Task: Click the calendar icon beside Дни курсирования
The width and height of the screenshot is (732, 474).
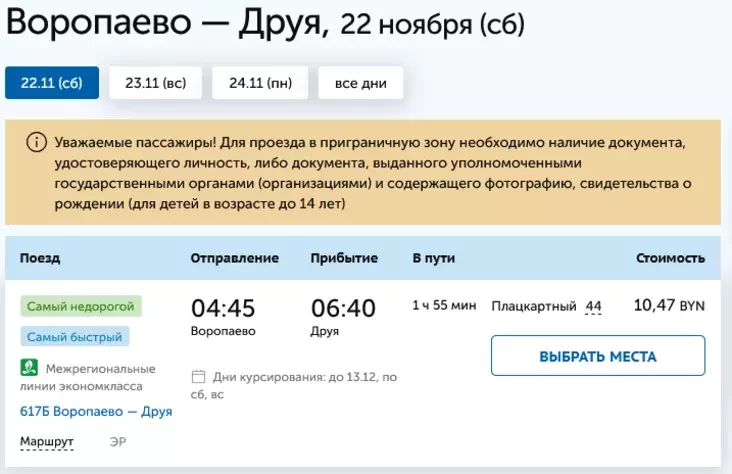Action: click(198, 377)
